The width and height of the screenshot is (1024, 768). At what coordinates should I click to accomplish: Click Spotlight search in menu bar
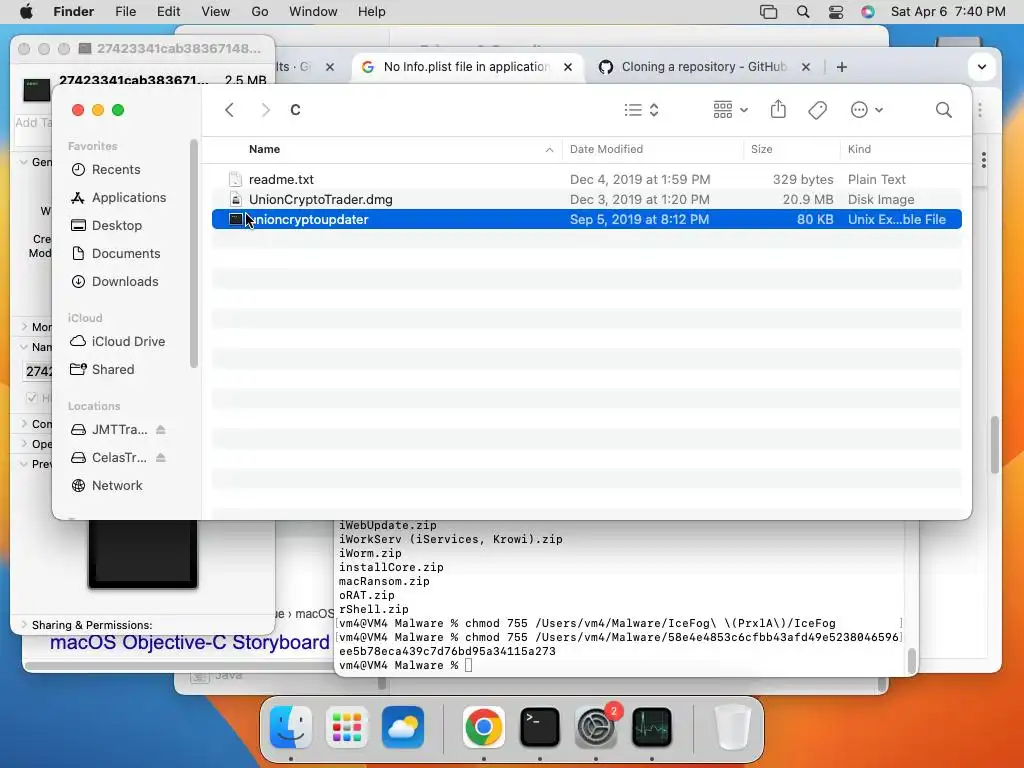pos(803,12)
